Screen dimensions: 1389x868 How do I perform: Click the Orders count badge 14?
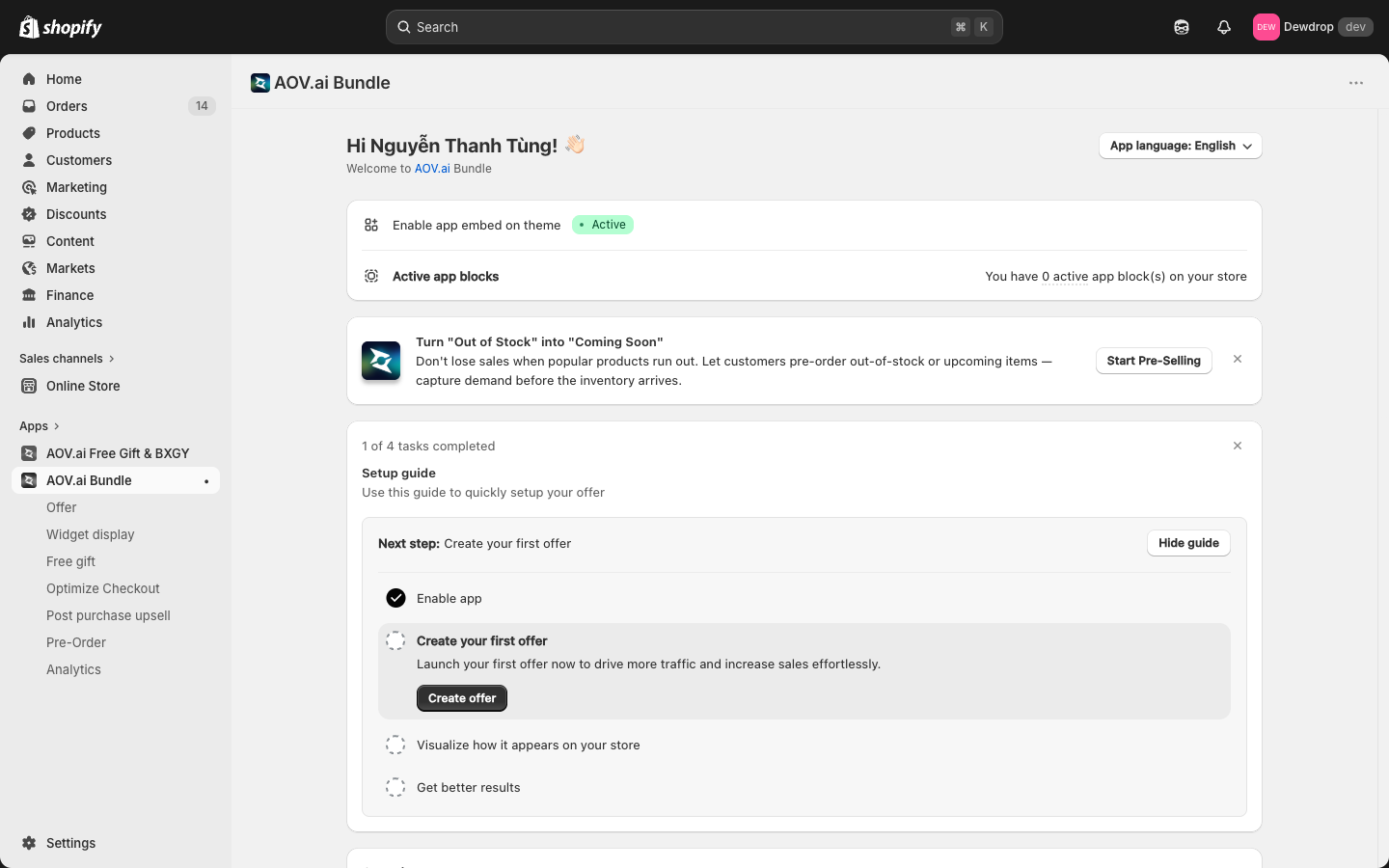[x=202, y=106]
